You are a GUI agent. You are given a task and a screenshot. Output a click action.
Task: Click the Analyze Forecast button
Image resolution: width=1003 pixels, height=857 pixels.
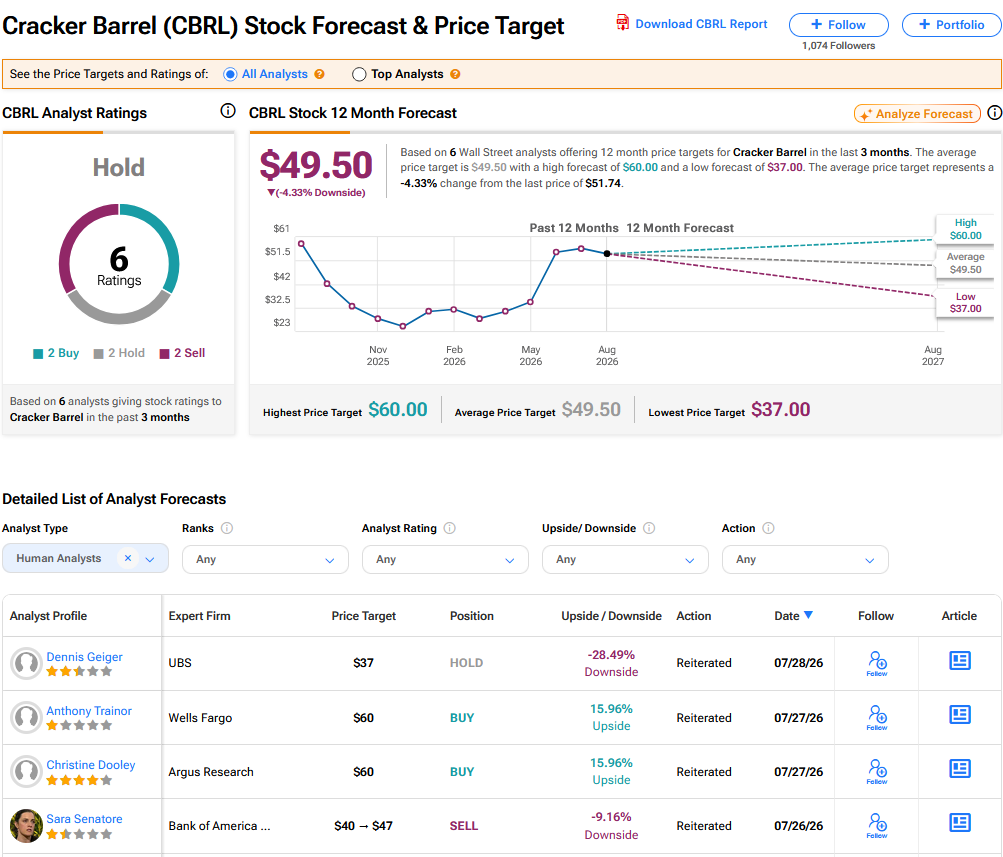click(917, 114)
